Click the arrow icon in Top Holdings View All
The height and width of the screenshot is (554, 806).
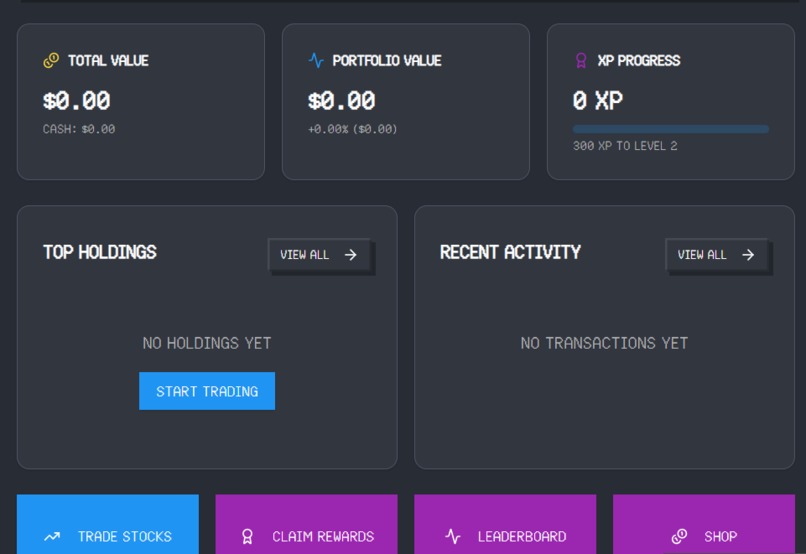tap(351, 255)
